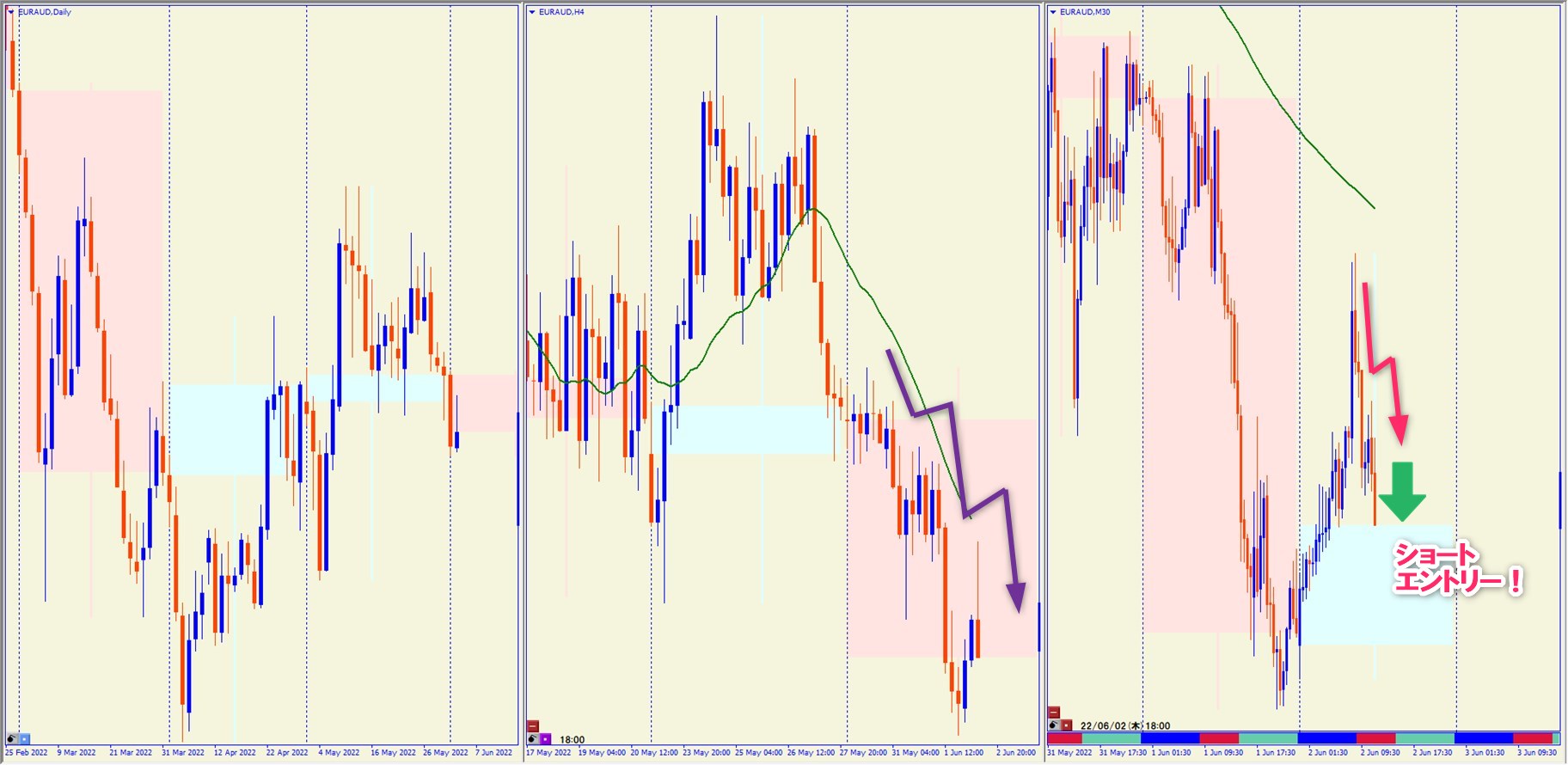Select the green down arrow on M30 chart
The image size is (1568, 765).
1402,492
